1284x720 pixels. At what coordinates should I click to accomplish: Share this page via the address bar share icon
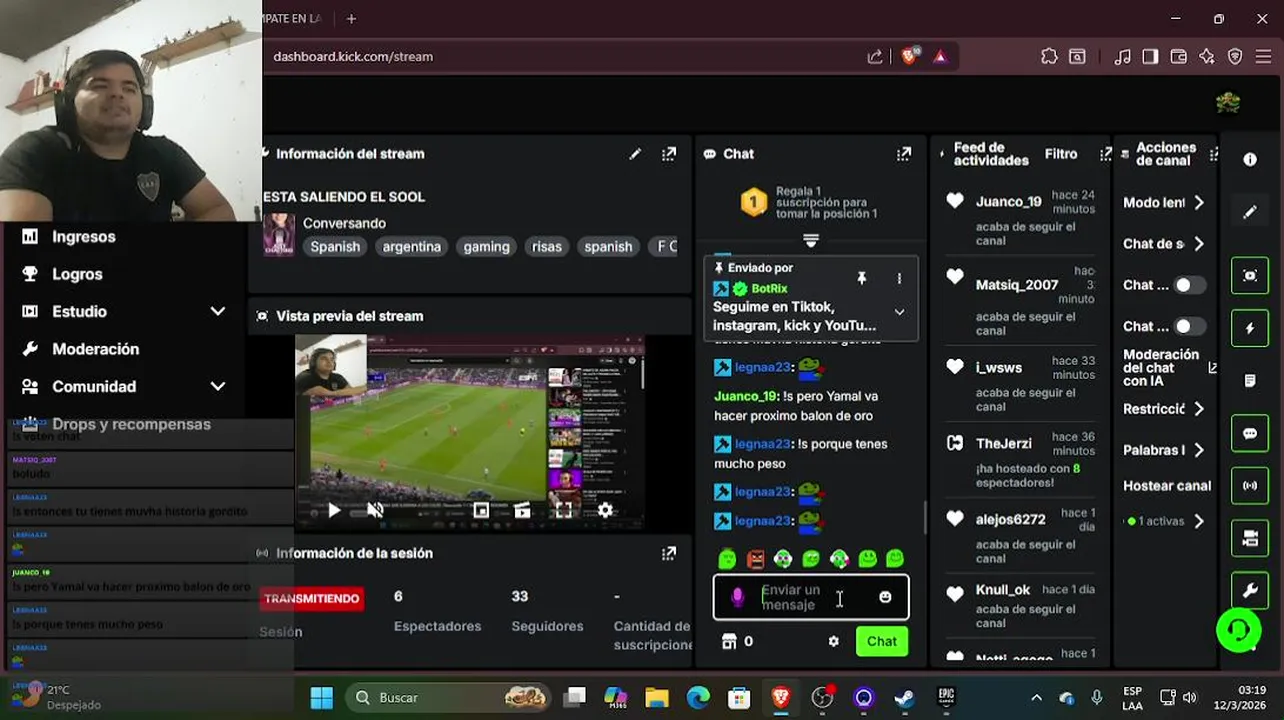pos(875,57)
